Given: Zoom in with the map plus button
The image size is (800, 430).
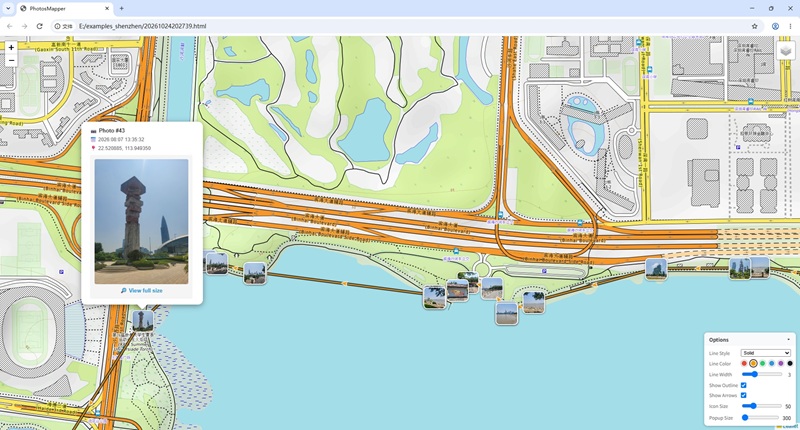Looking at the screenshot, I should tap(11, 47).
